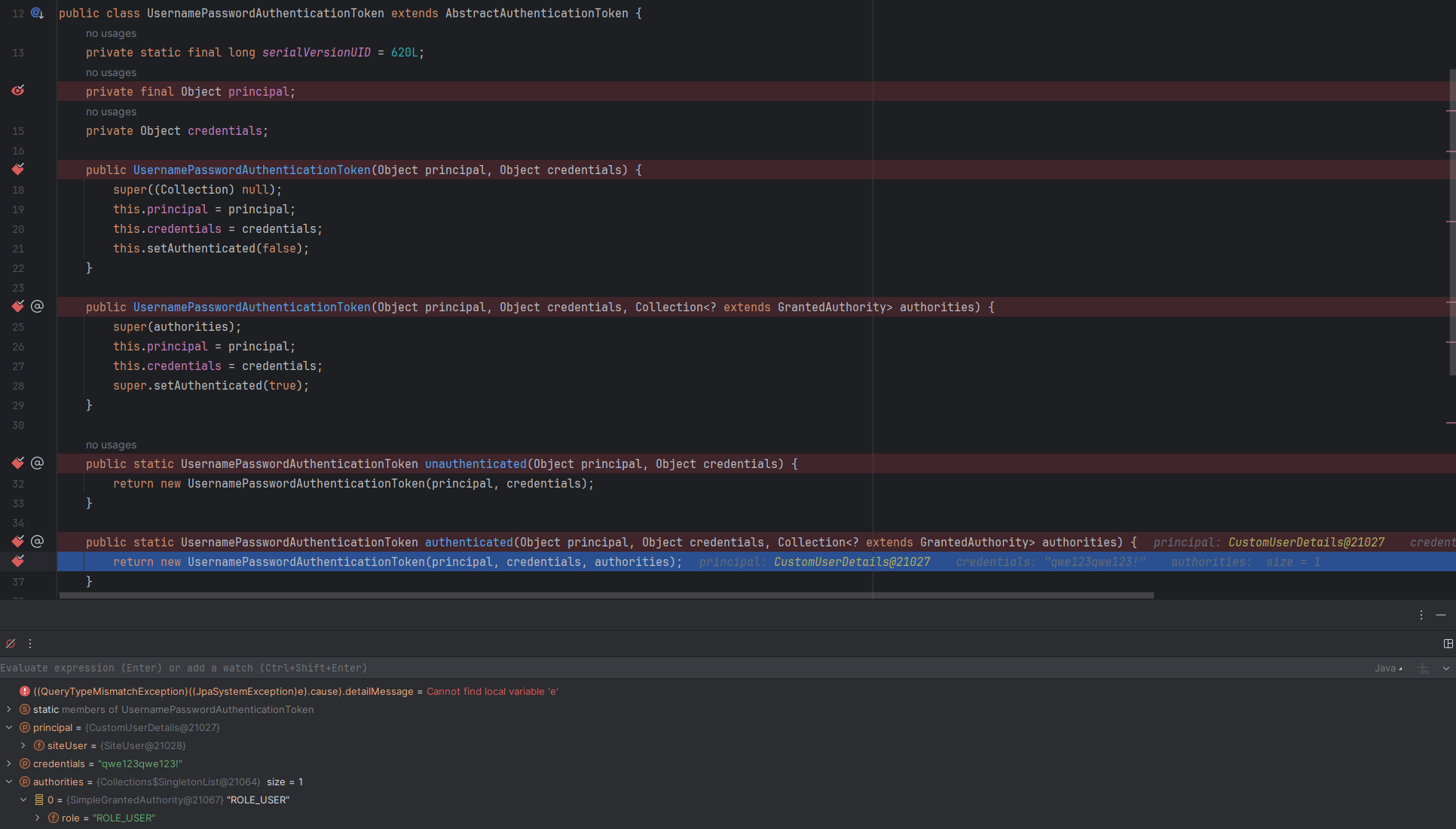Open tool window options three-dot menu
This screenshot has width=1456, height=829.
(x=1421, y=615)
